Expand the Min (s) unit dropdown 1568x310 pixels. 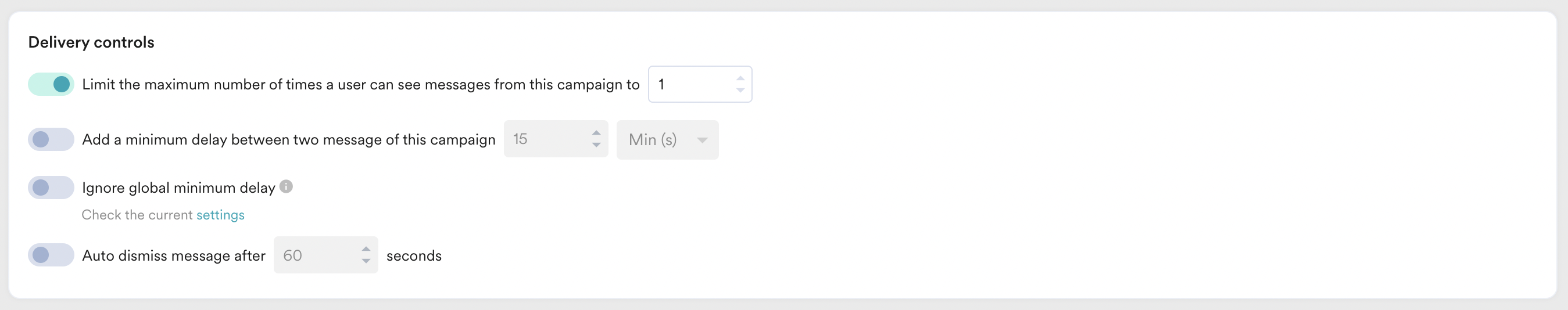pyautogui.click(x=667, y=140)
